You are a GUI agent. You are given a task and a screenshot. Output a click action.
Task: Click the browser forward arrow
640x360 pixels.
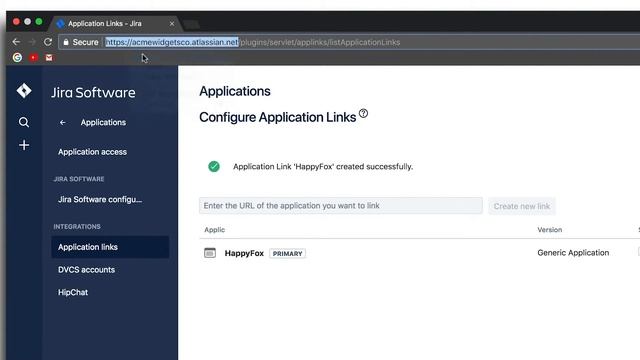pyautogui.click(x=32, y=42)
